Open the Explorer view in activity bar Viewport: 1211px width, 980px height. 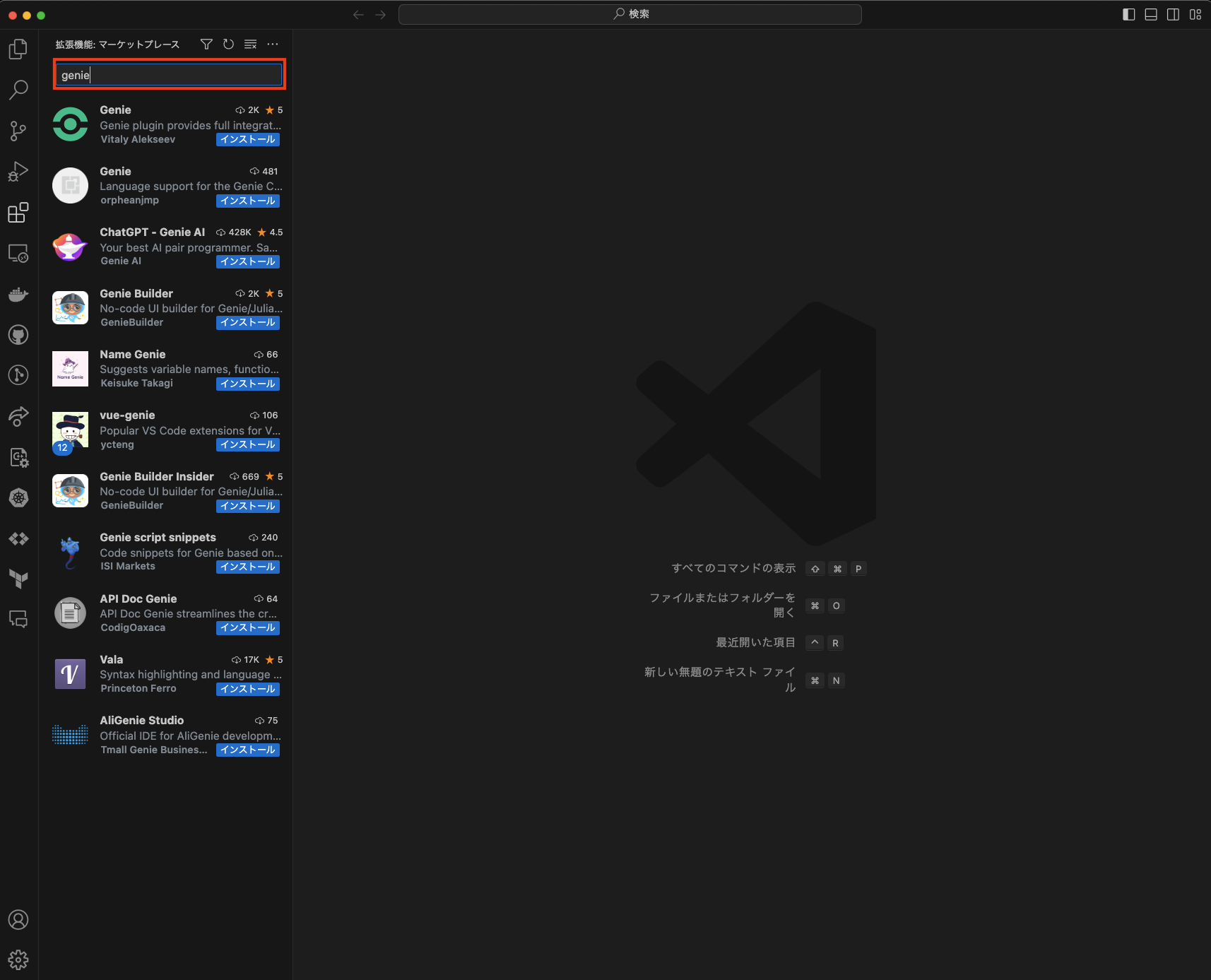coord(18,49)
